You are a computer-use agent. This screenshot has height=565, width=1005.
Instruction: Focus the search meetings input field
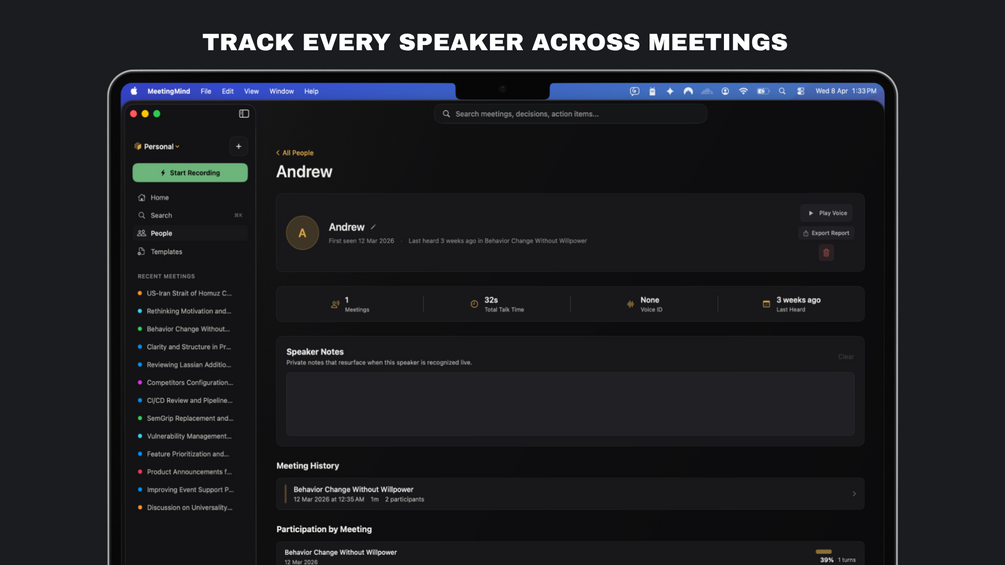tap(570, 114)
